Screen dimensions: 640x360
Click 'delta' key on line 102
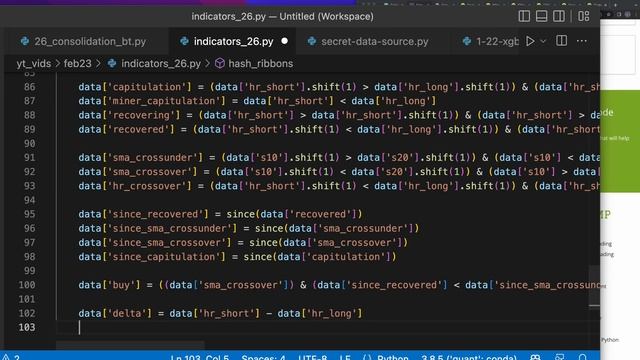click(x=127, y=313)
